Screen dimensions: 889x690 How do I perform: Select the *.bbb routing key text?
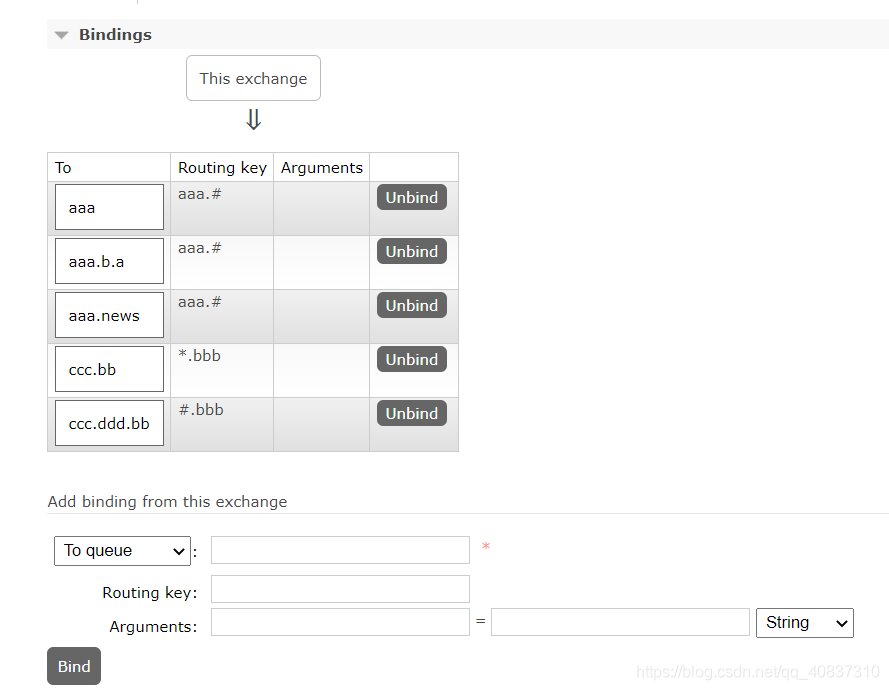point(200,355)
